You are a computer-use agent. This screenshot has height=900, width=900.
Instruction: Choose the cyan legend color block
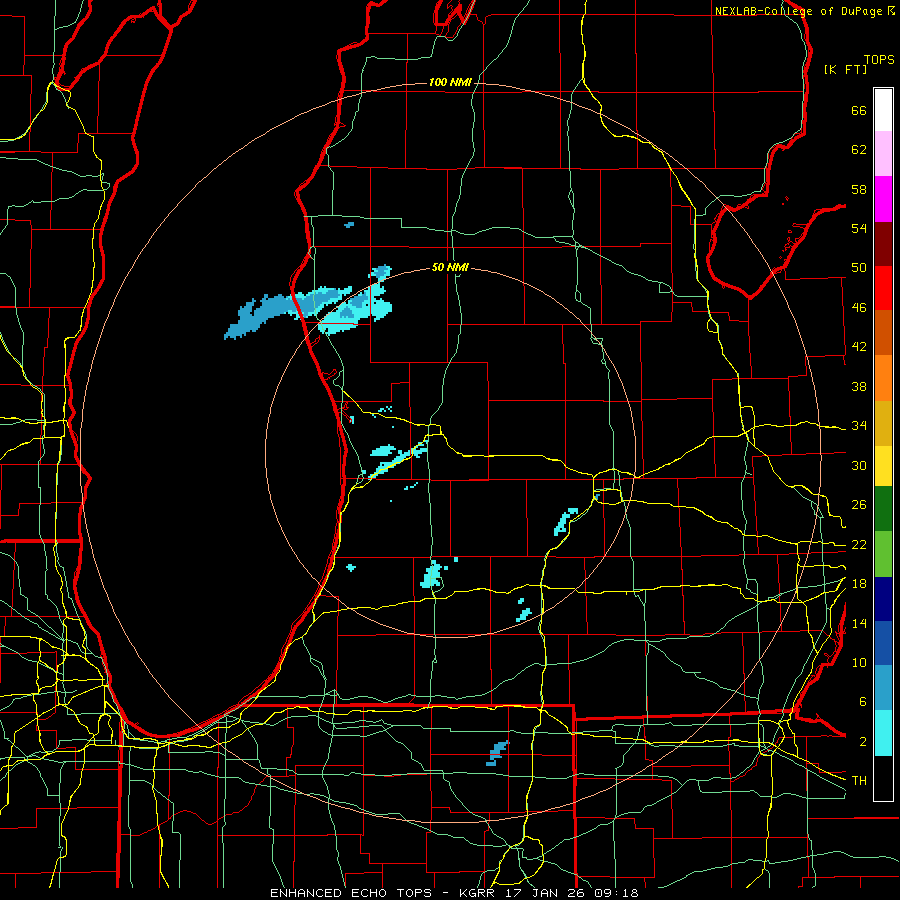[x=883, y=732]
